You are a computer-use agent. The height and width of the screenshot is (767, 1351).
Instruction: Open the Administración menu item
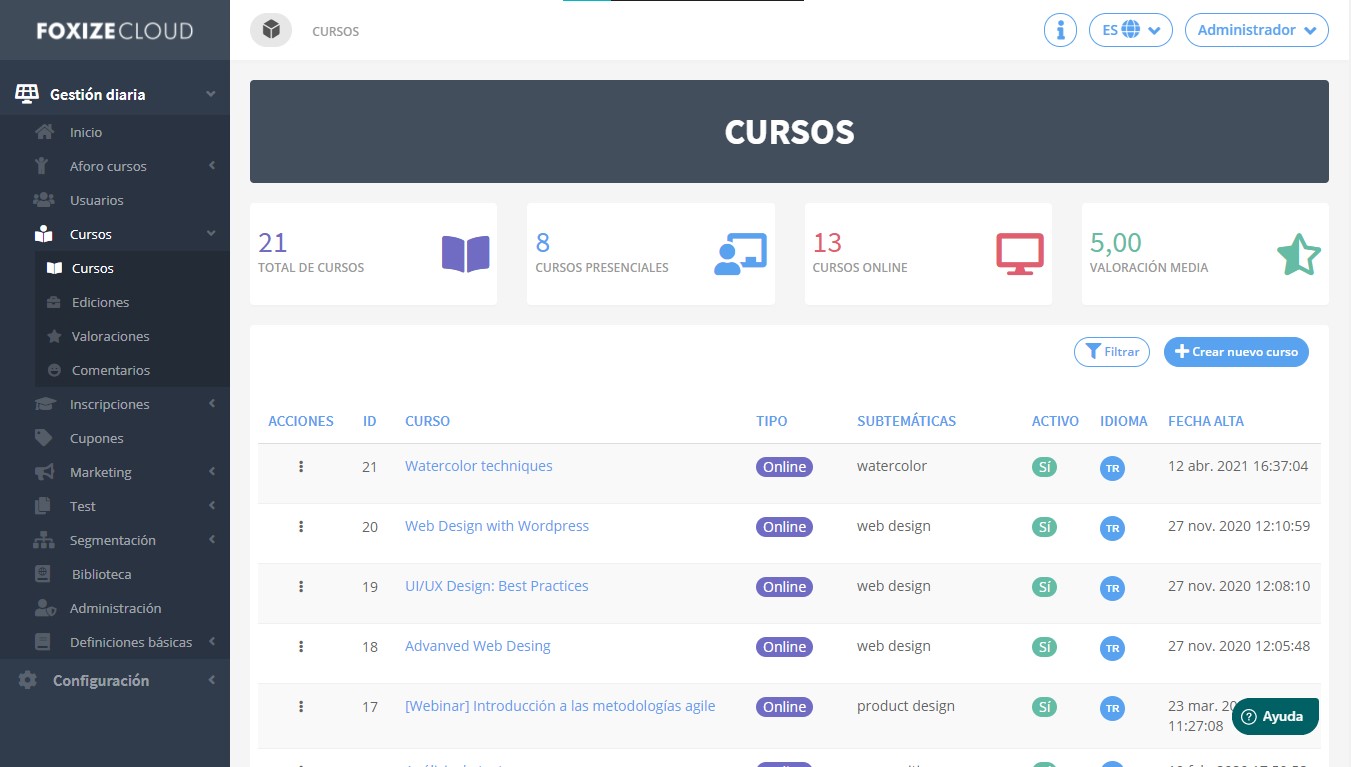point(113,608)
